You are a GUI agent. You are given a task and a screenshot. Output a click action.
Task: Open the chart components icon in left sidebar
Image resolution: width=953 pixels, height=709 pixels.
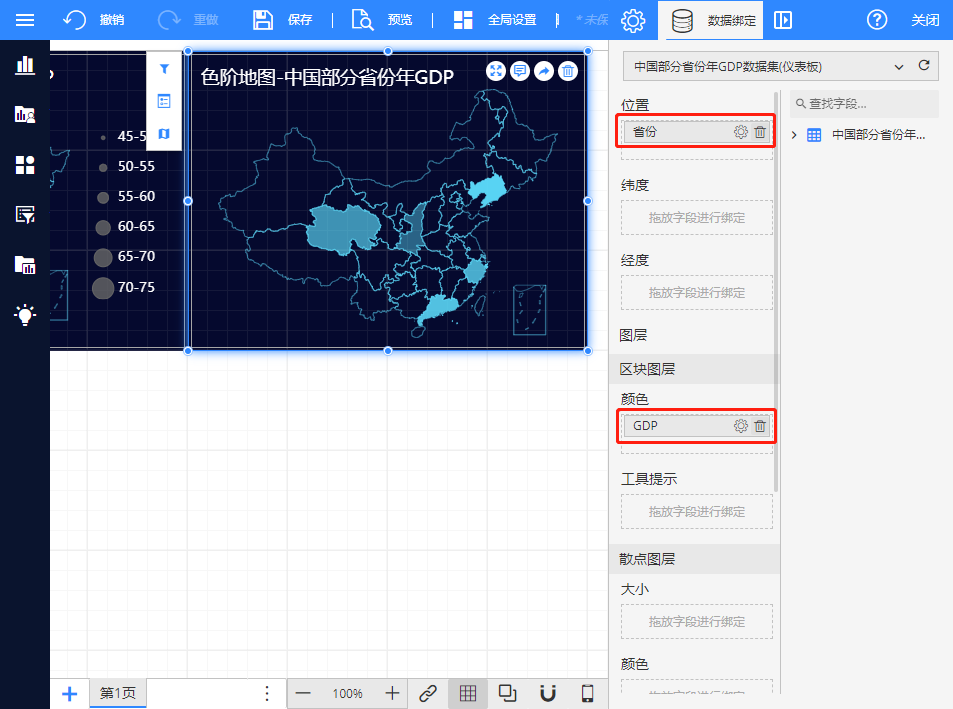pos(25,66)
